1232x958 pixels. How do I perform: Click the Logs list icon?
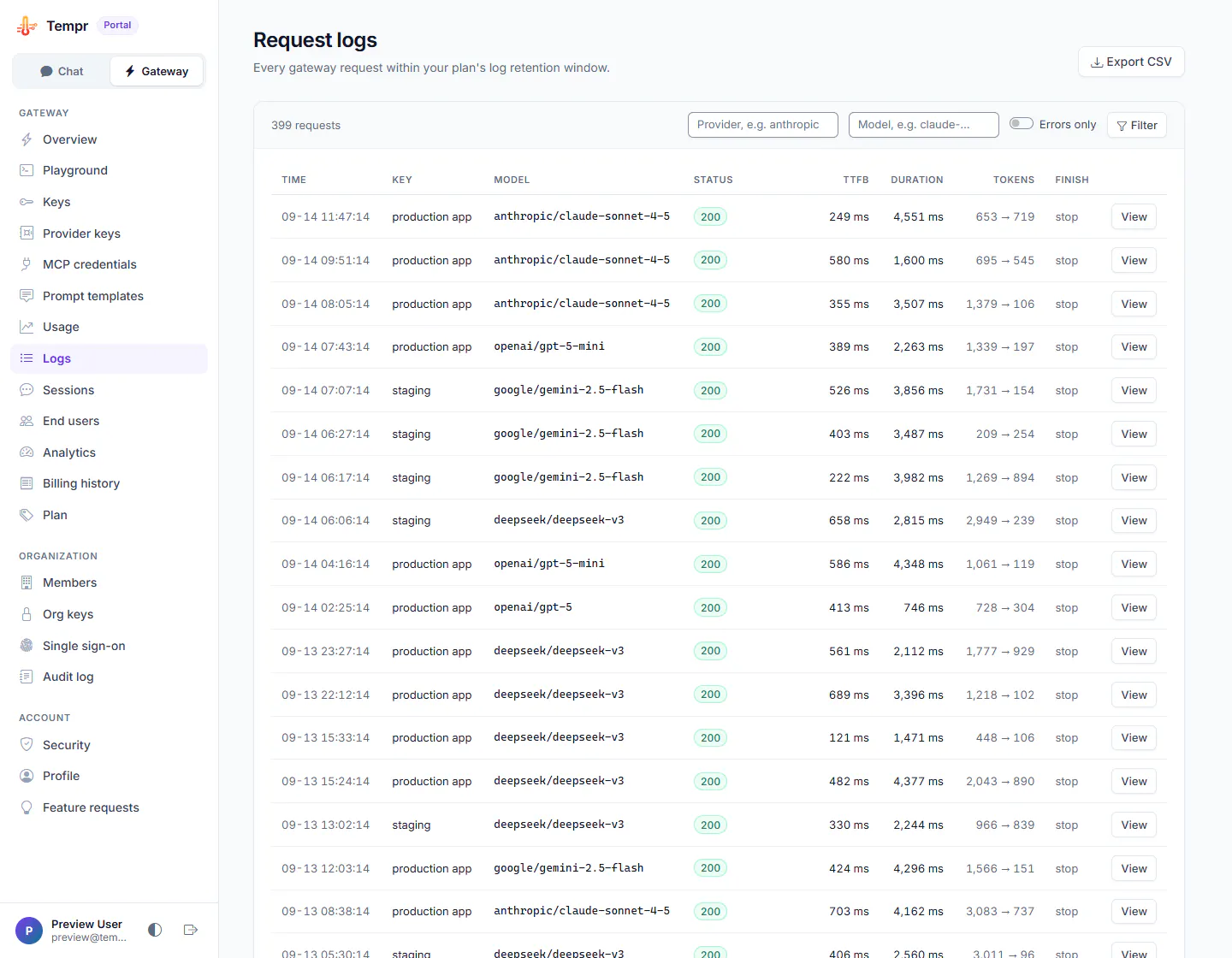click(27, 358)
